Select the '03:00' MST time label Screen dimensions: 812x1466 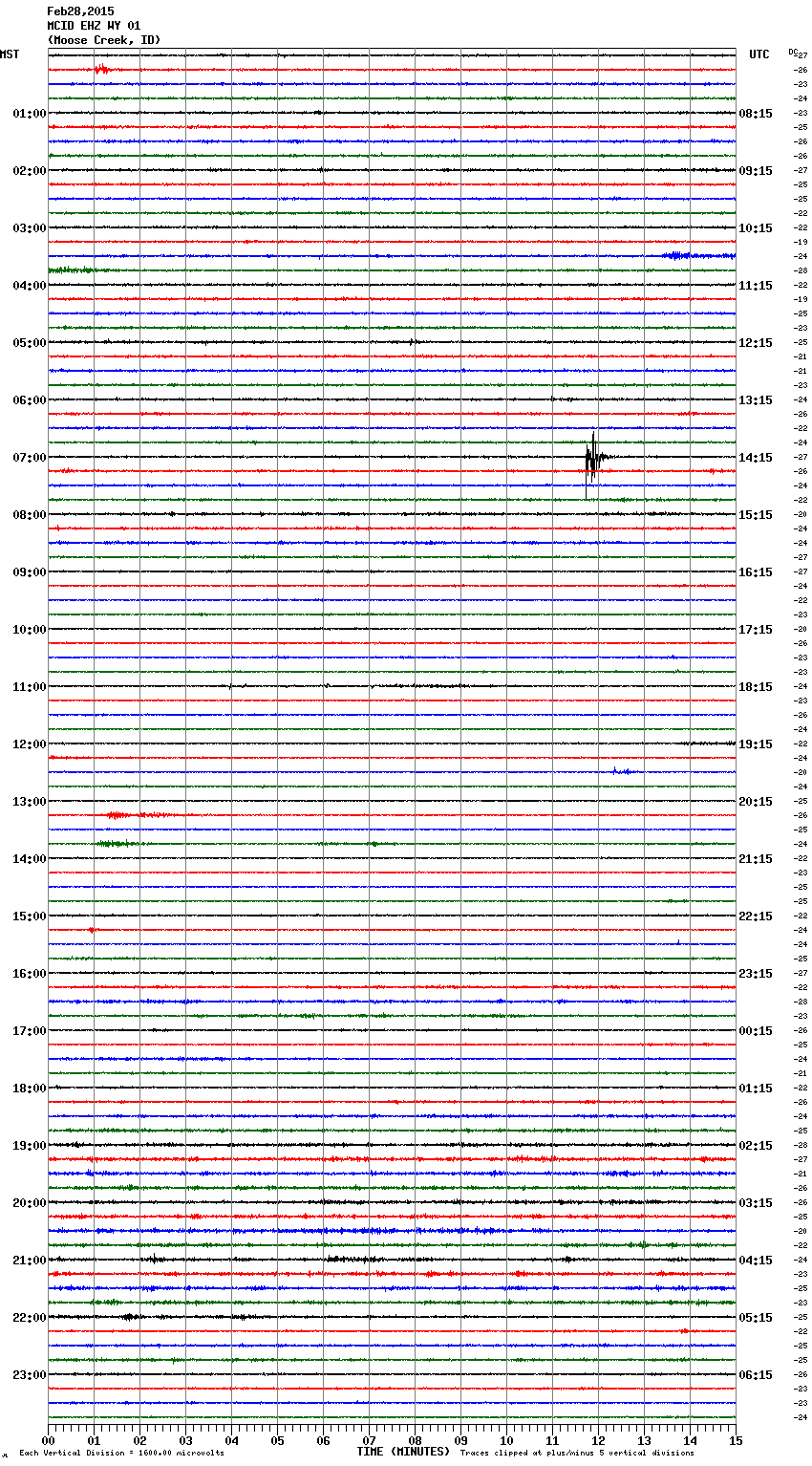pyautogui.click(x=30, y=228)
